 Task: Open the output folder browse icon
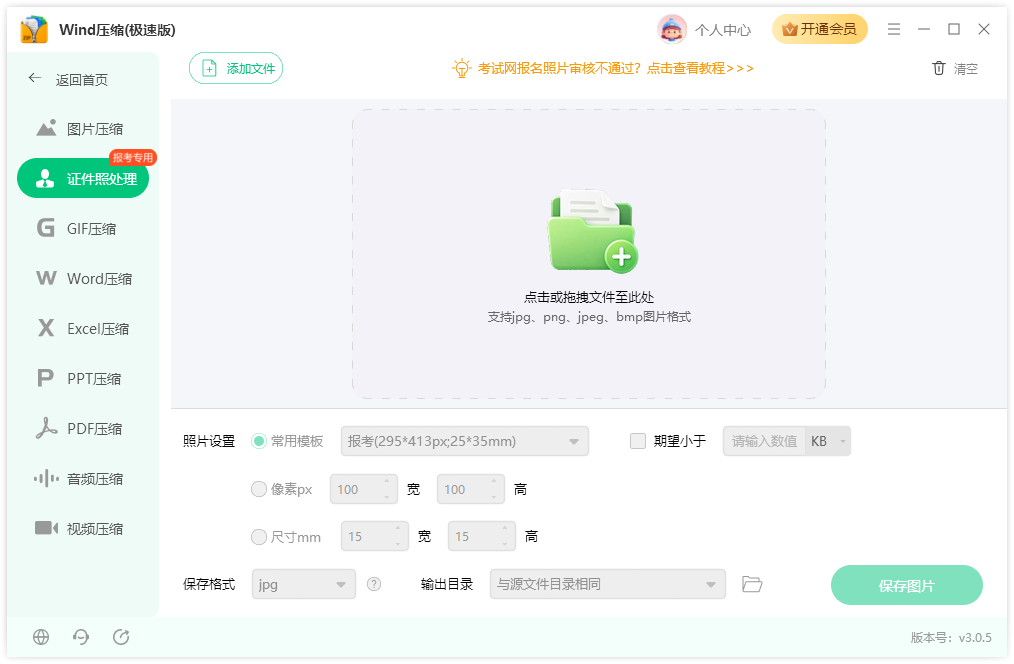(x=751, y=584)
